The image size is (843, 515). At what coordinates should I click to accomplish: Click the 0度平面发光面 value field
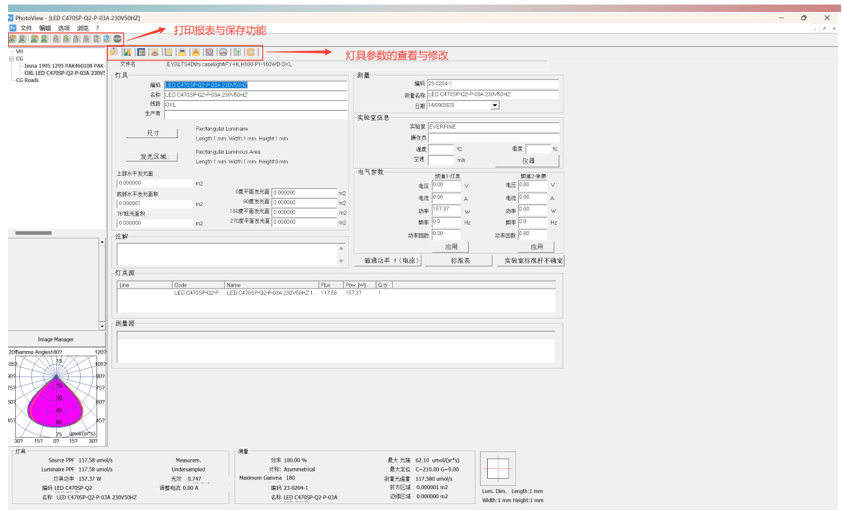[304, 192]
